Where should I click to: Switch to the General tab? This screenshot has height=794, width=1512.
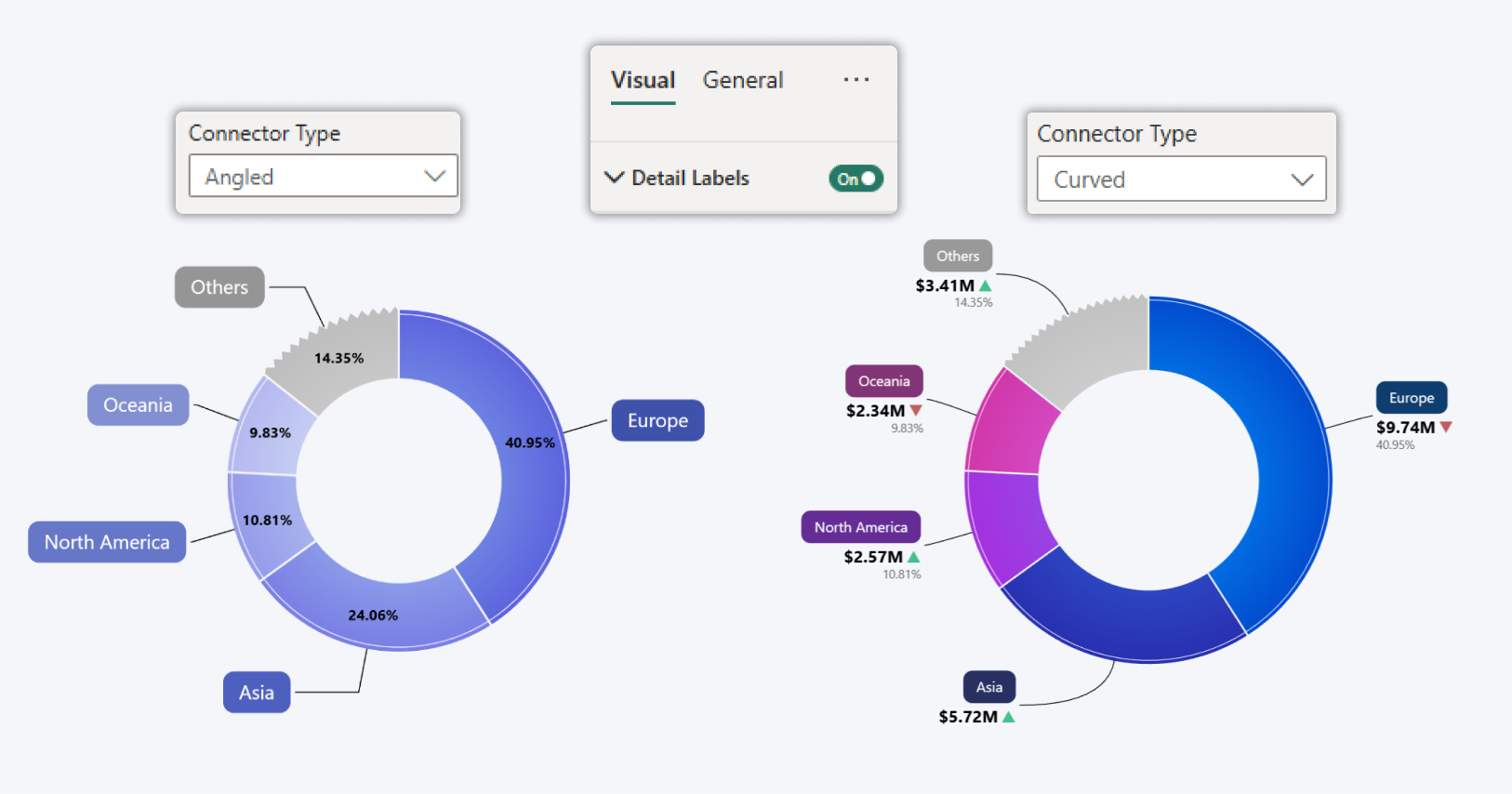coord(742,81)
